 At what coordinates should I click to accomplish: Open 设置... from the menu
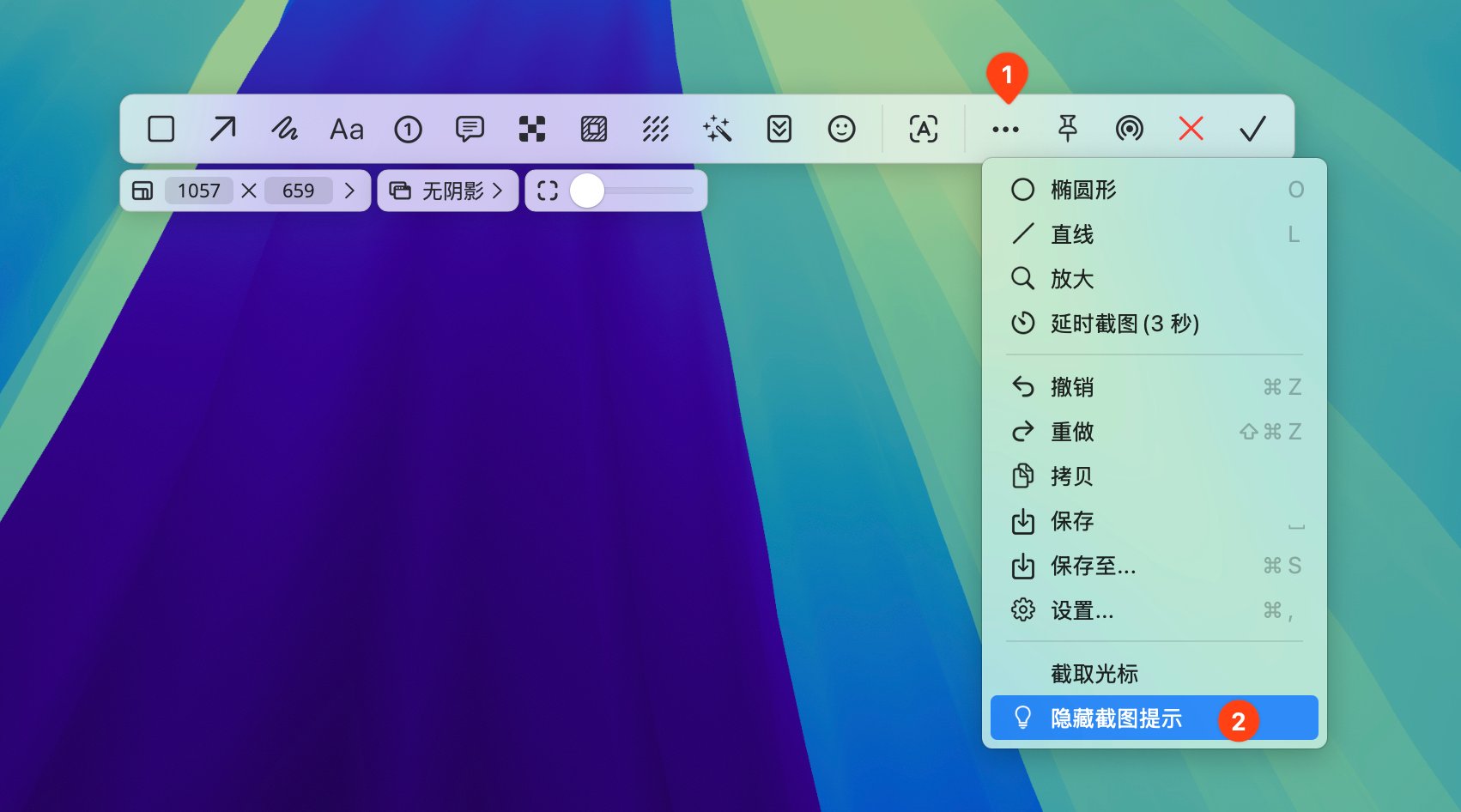(1155, 610)
